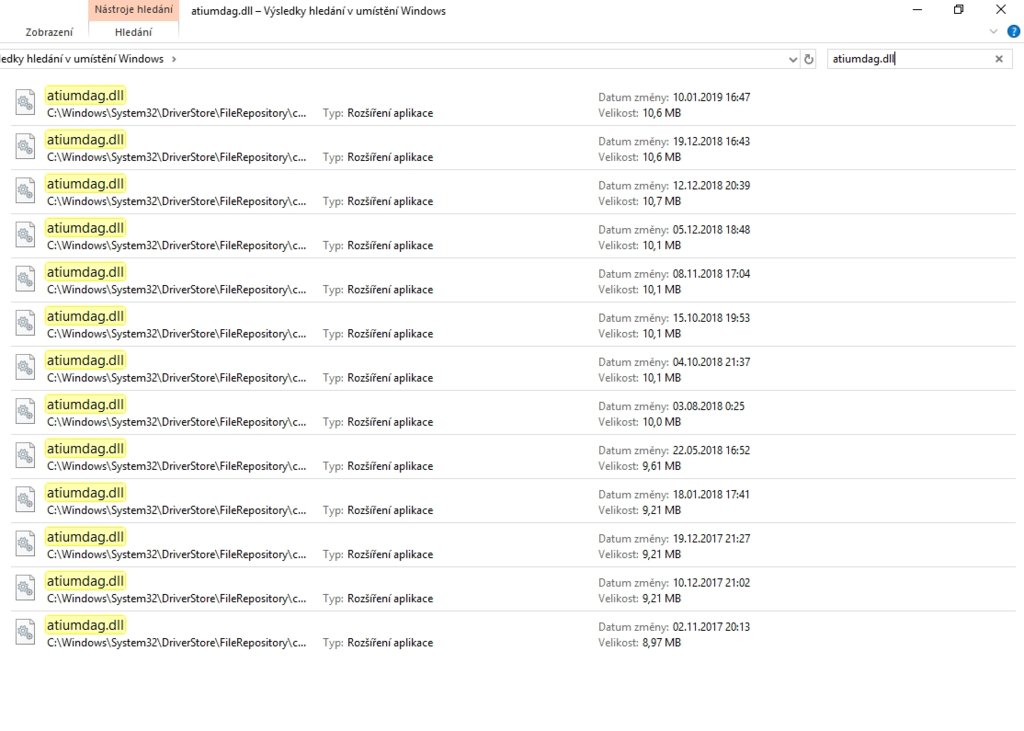Select atiumdag.dll result dated 10.12.2017
This screenshot has width=1024, height=731.
tap(85, 581)
